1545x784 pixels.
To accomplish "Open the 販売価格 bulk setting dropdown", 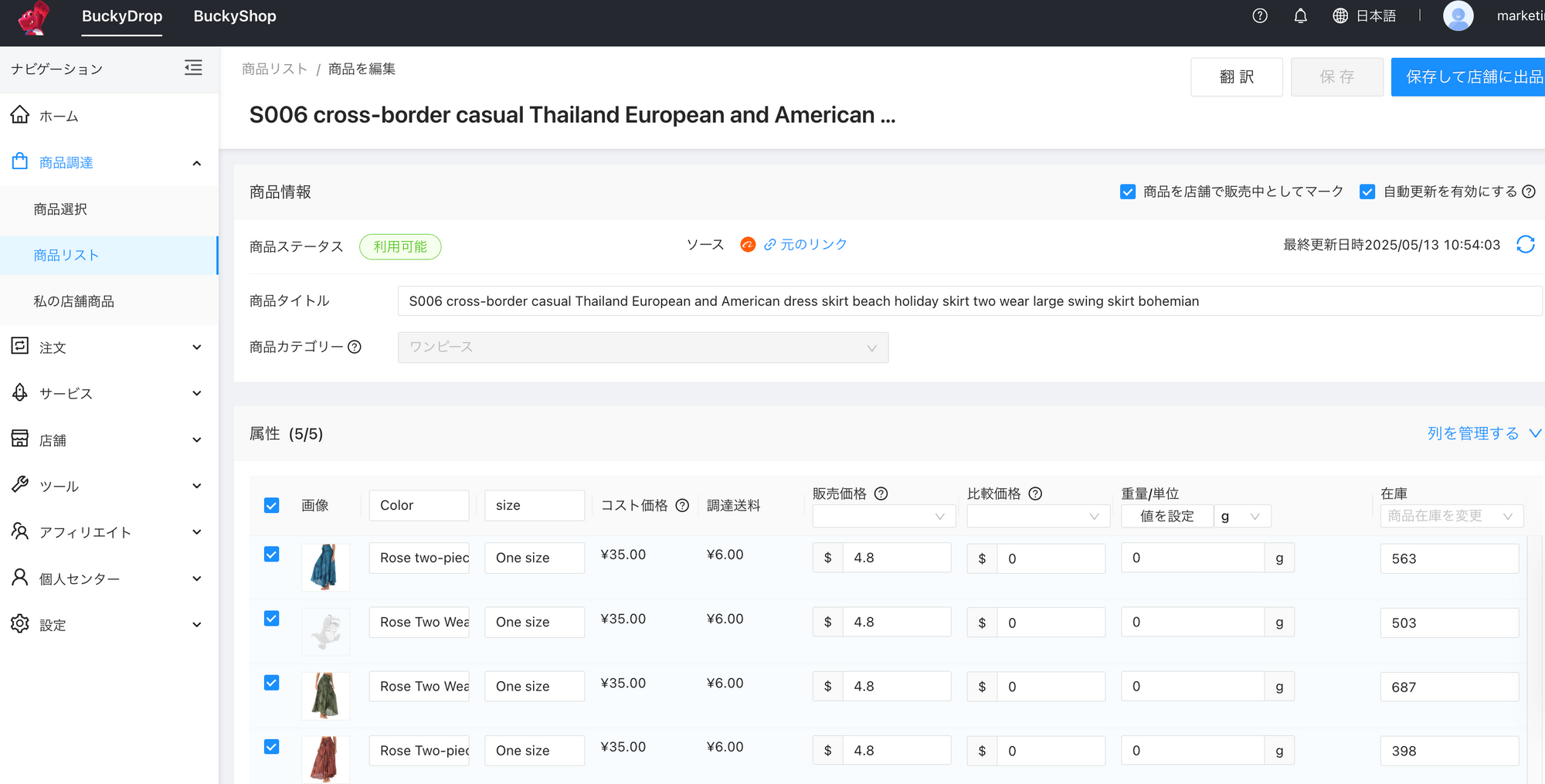I will click(884, 516).
